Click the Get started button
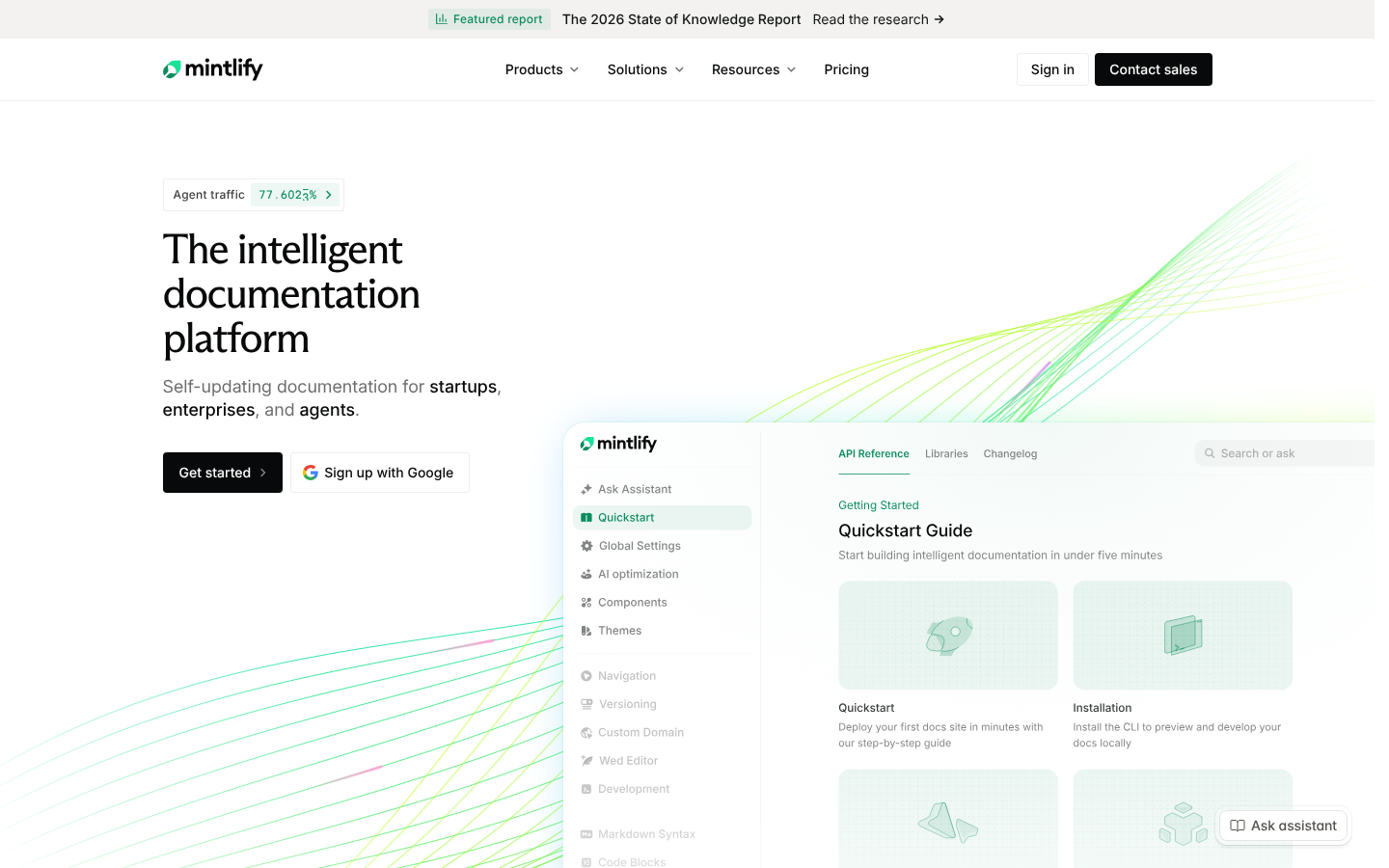The height and width of the screenshot is (868, 1389). tap(223, 473)
